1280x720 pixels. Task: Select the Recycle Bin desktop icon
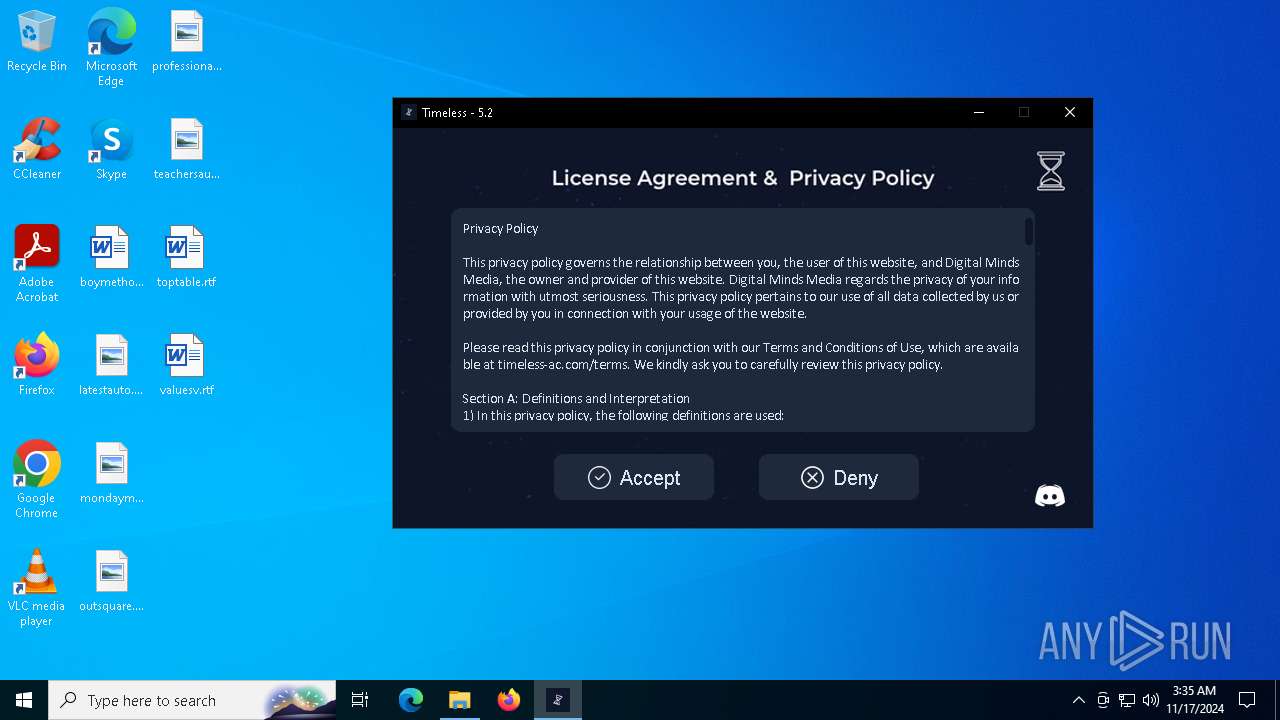(x=37, y=42)
